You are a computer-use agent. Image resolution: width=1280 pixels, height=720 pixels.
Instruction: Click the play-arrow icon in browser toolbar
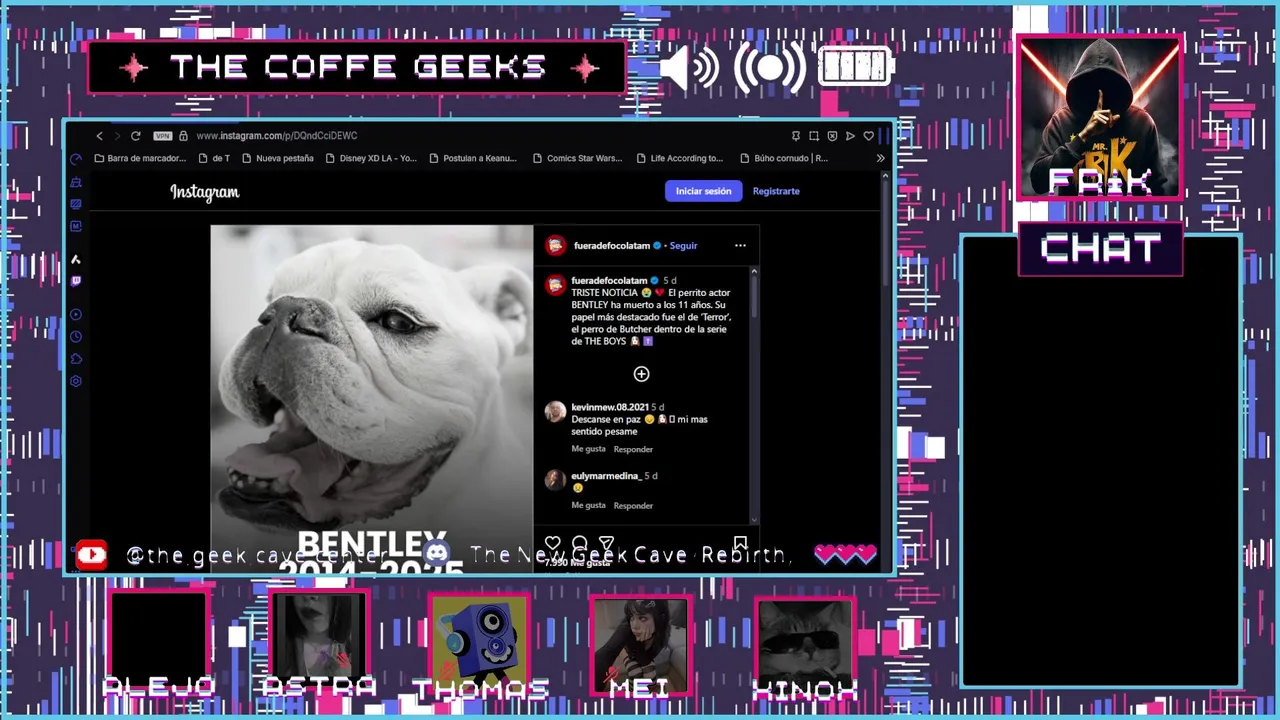(x=850, y=136)
